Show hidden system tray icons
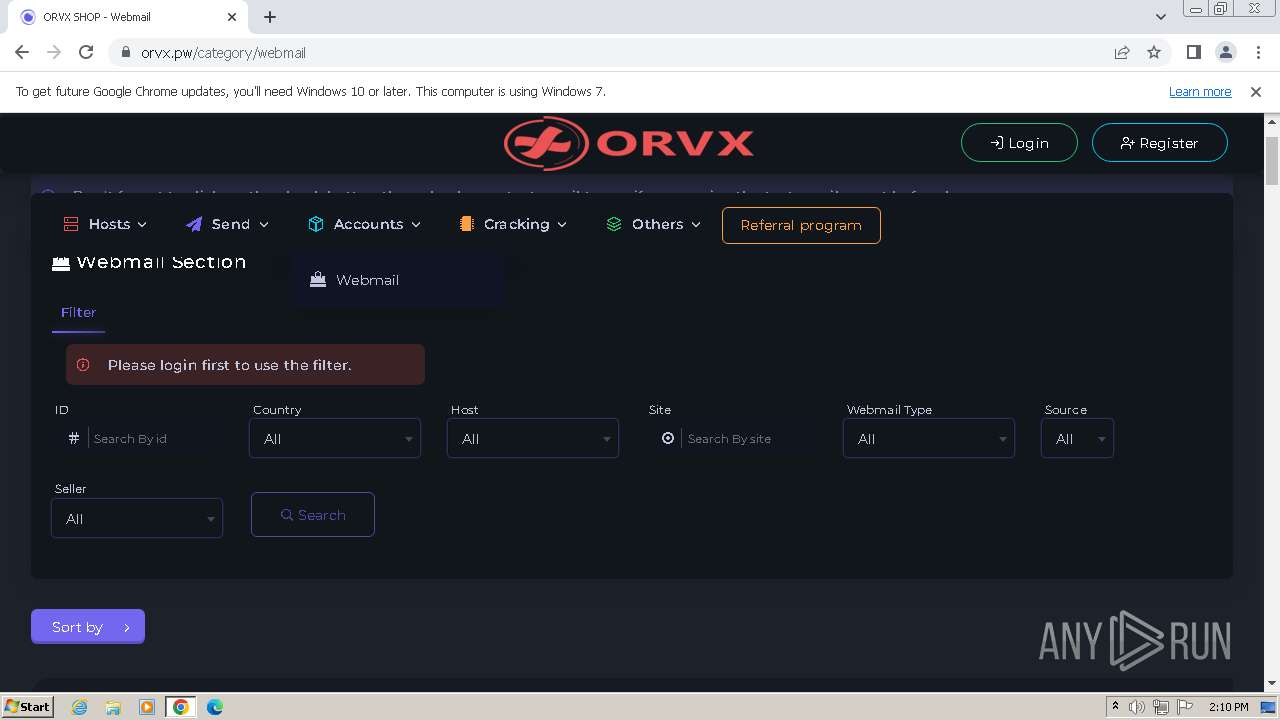 click(1115, 707)
